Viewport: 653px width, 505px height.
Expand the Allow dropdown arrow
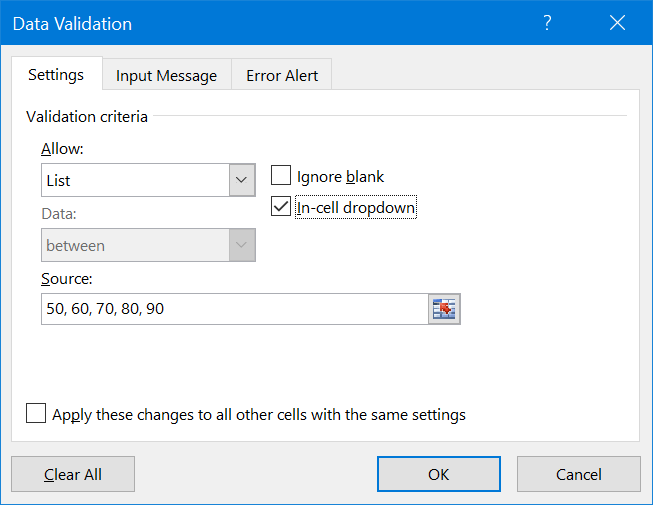242,181
